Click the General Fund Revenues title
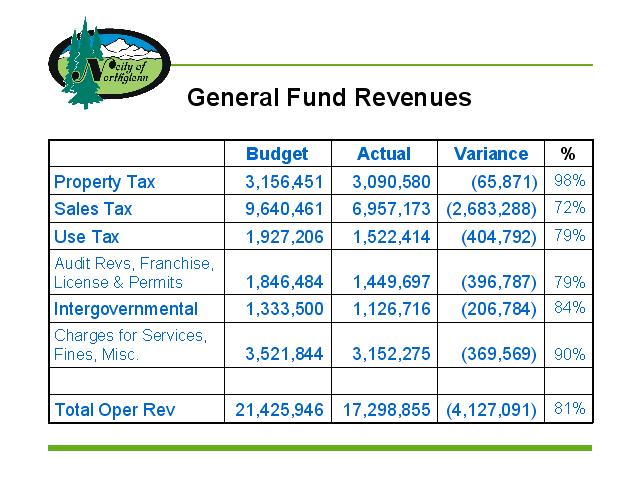This screenshot has width=640, height=480. (329, 98)
